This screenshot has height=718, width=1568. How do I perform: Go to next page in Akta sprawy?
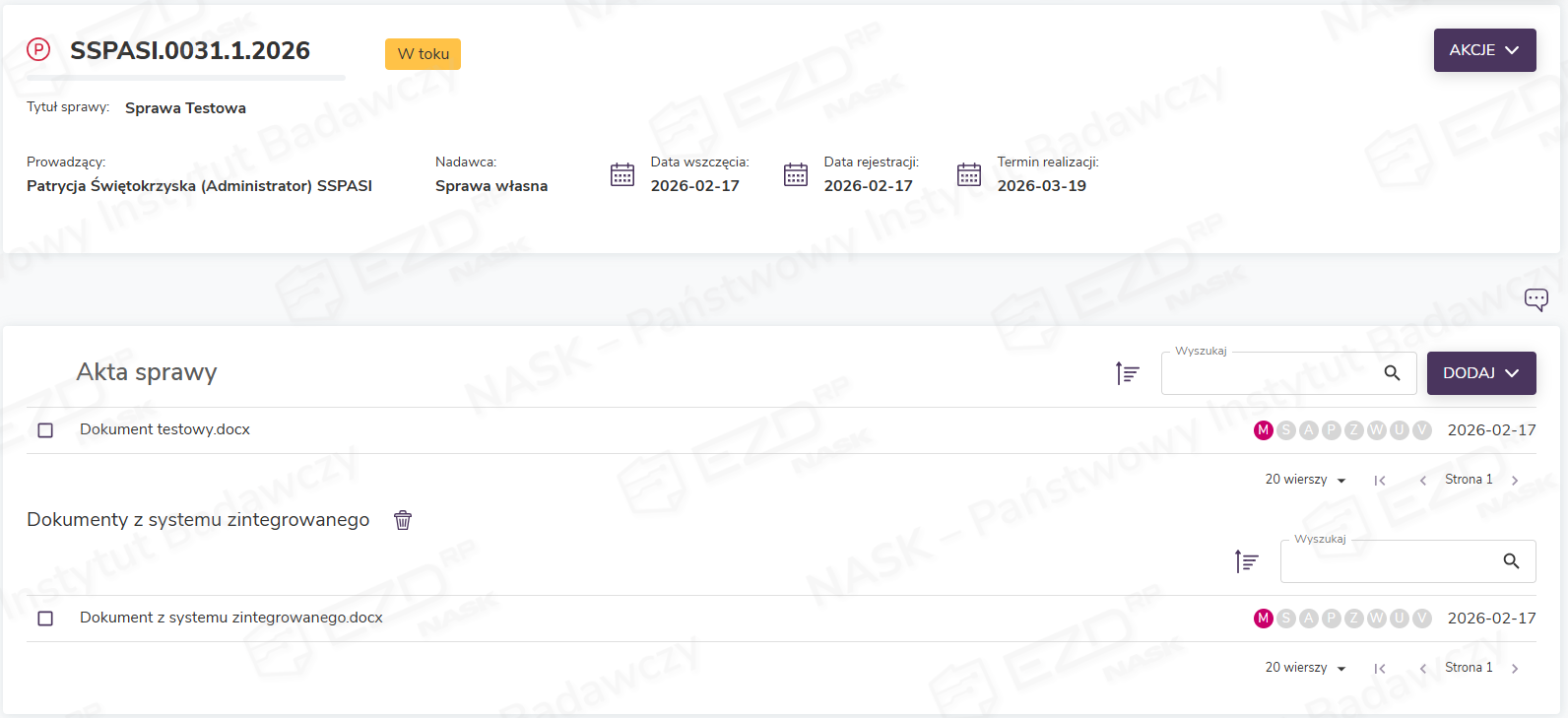(x=1515, y=481)
